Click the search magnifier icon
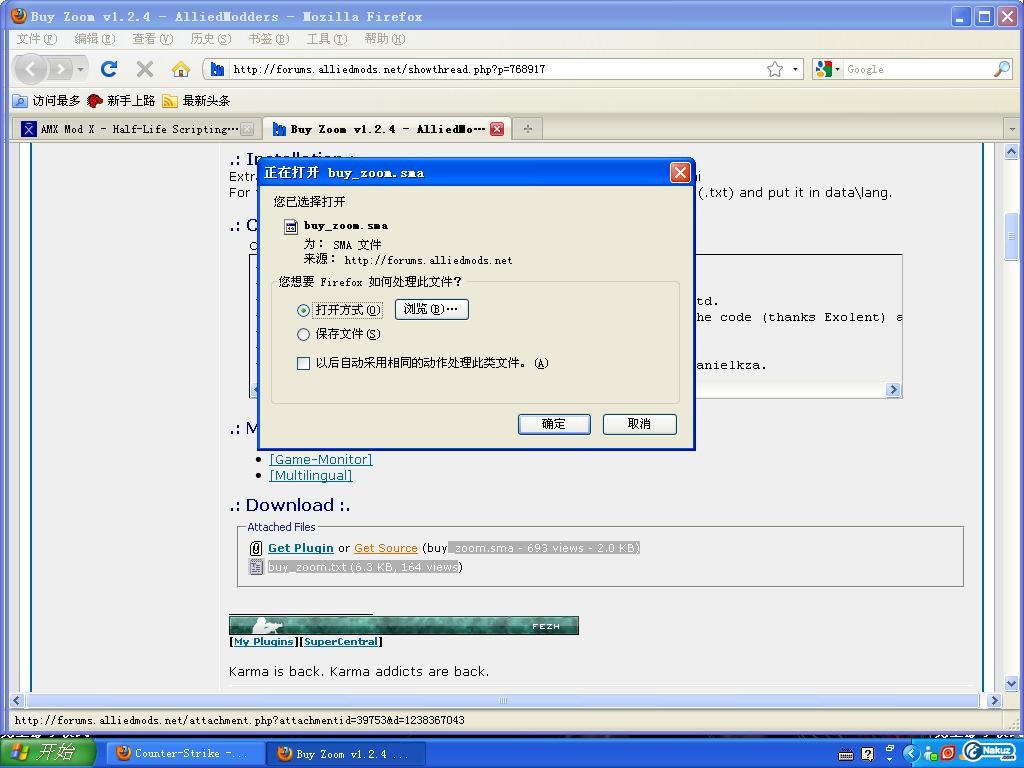This screenshot has width=1024, height=768. [1001, 69]
